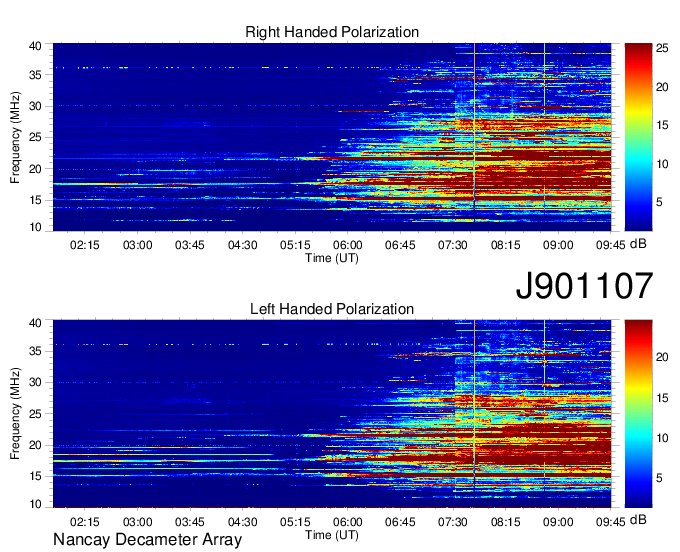Click the Right Handed Polarization spectrogram image
The height and width of the screenshot is (552, 680).
tap(332, 137)
